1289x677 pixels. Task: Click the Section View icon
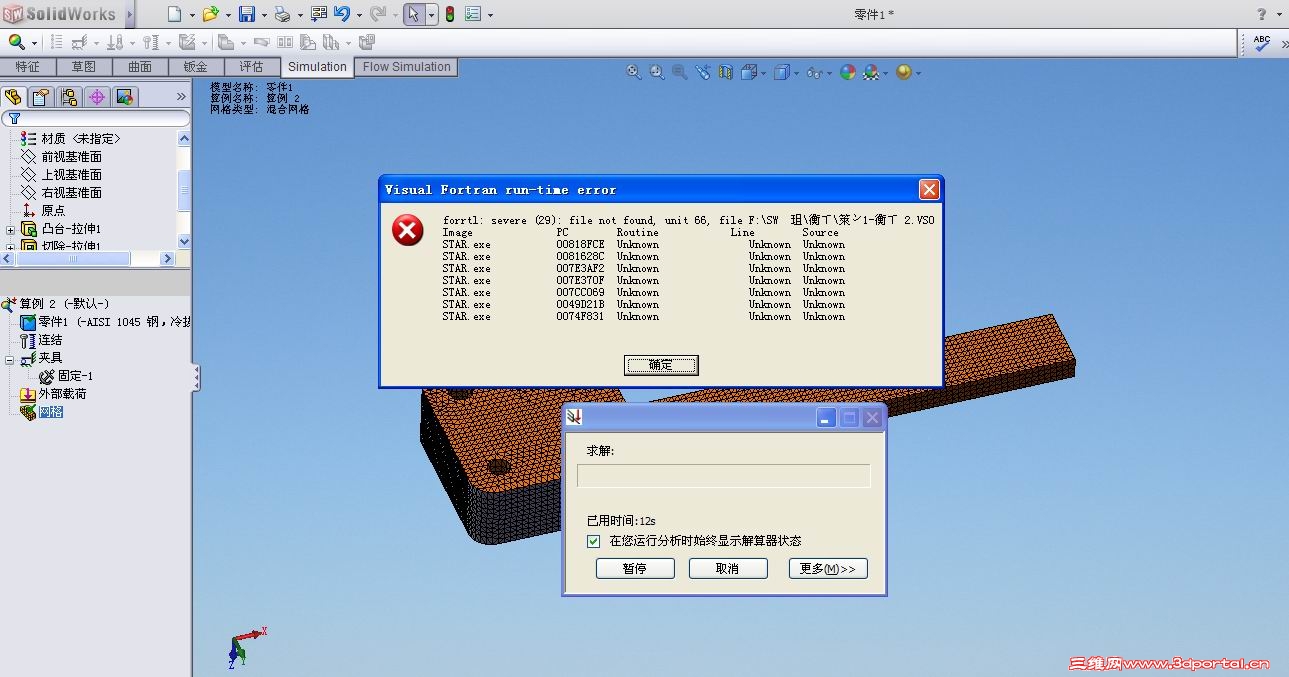726,72
